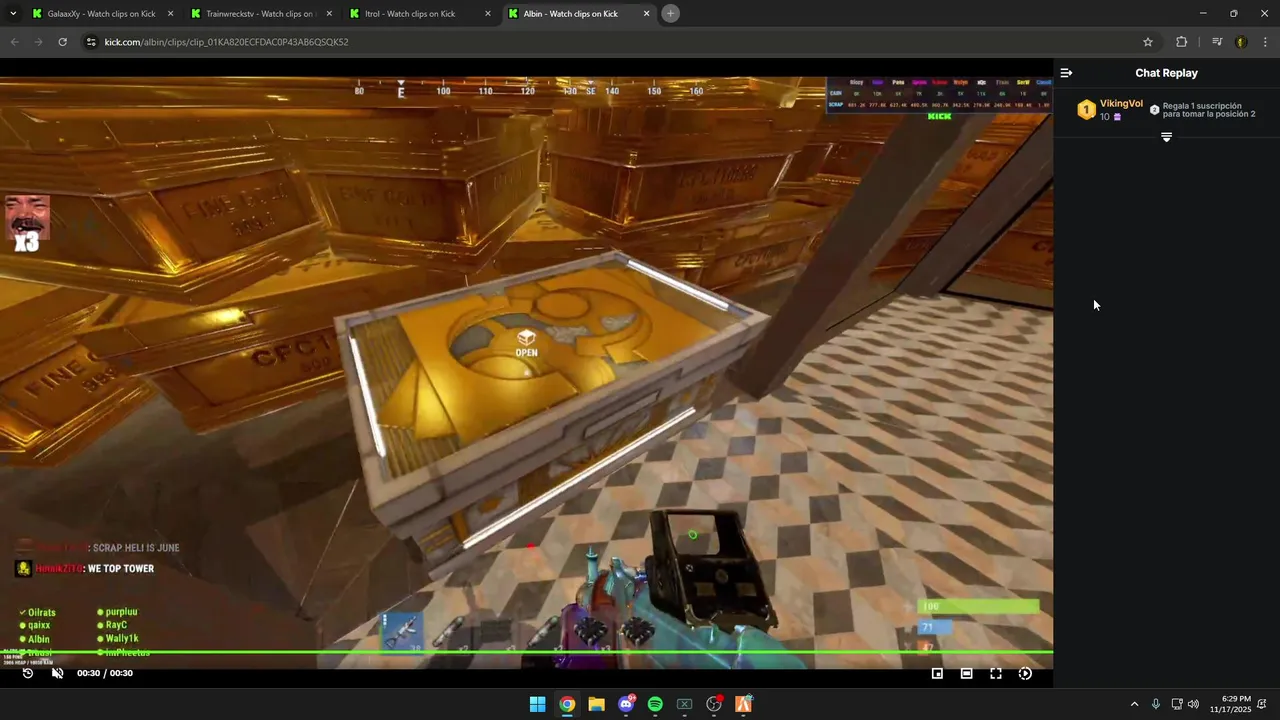Open volume control in tray
This screenshot has height=720, width=1280.
[x=1193, y=704]
